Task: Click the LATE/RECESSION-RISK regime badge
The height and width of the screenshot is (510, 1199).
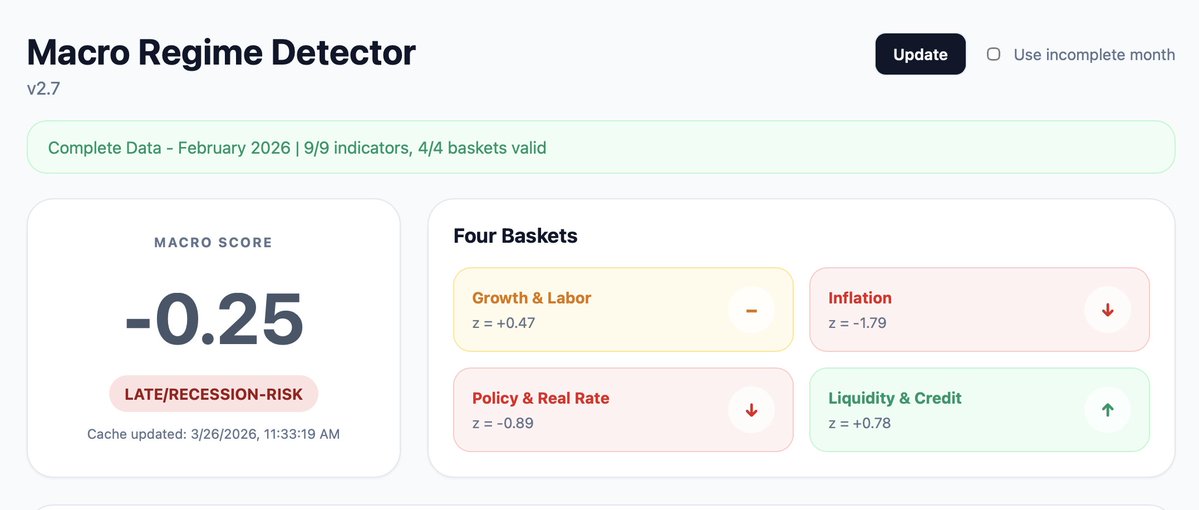Action: (x=213, y=394)
